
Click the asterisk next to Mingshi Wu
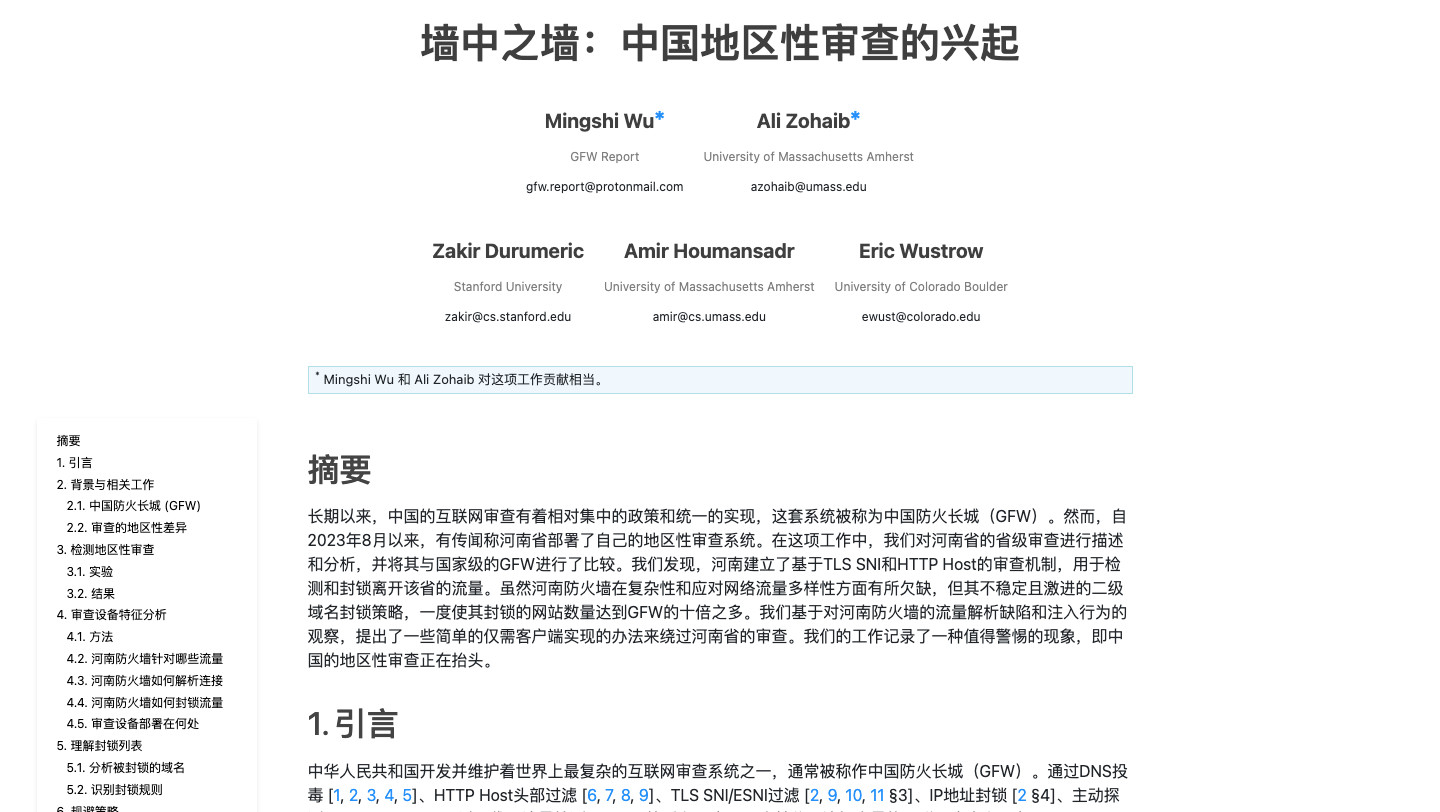coord(660,119)
